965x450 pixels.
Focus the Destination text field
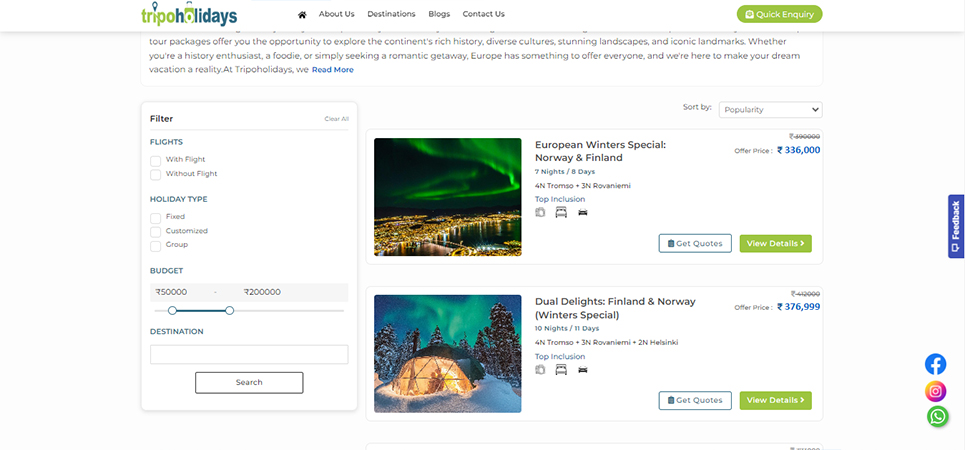(249, 354)
